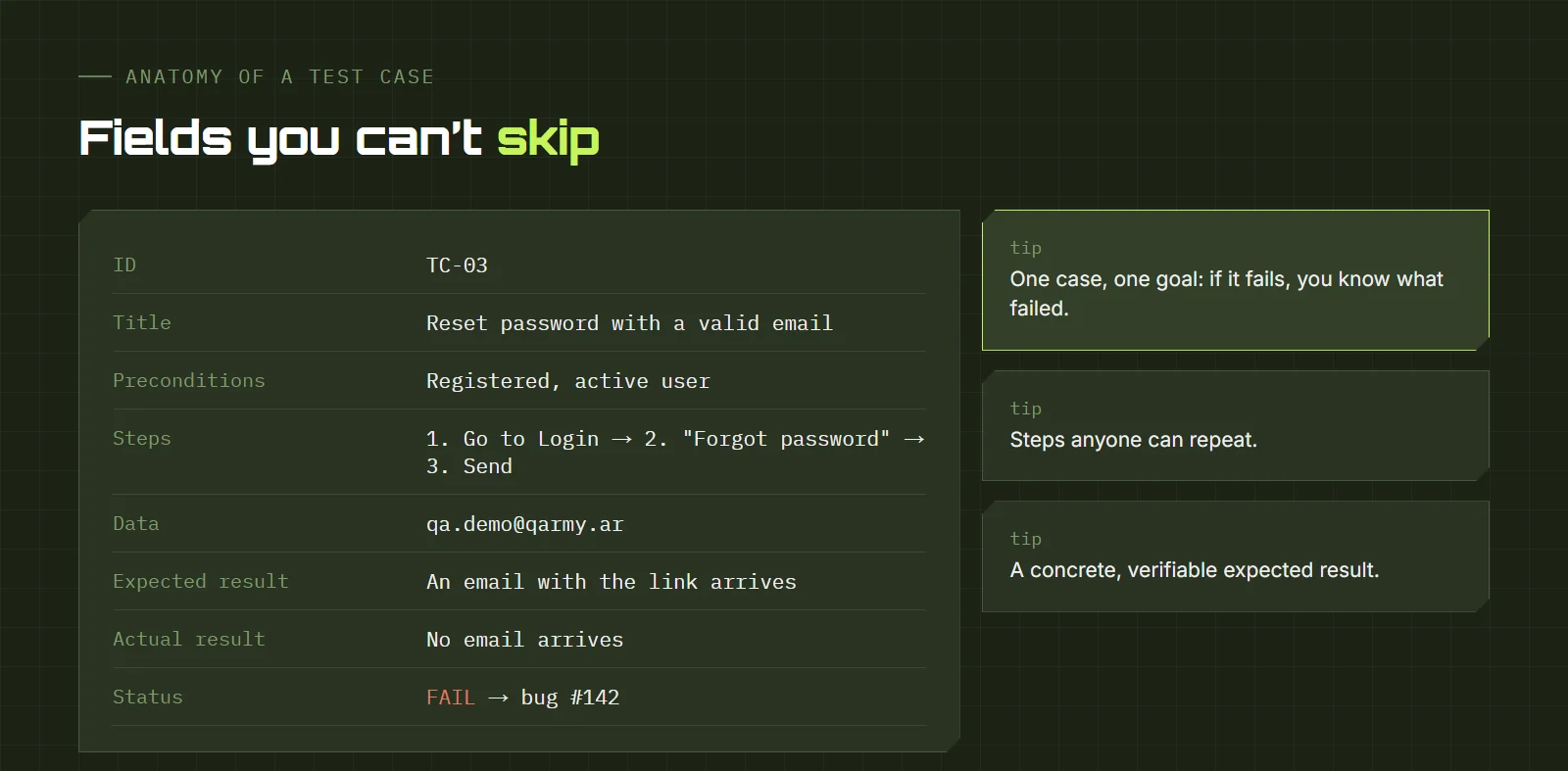
Task: Click the 'Status' field label
Action: 148,697
